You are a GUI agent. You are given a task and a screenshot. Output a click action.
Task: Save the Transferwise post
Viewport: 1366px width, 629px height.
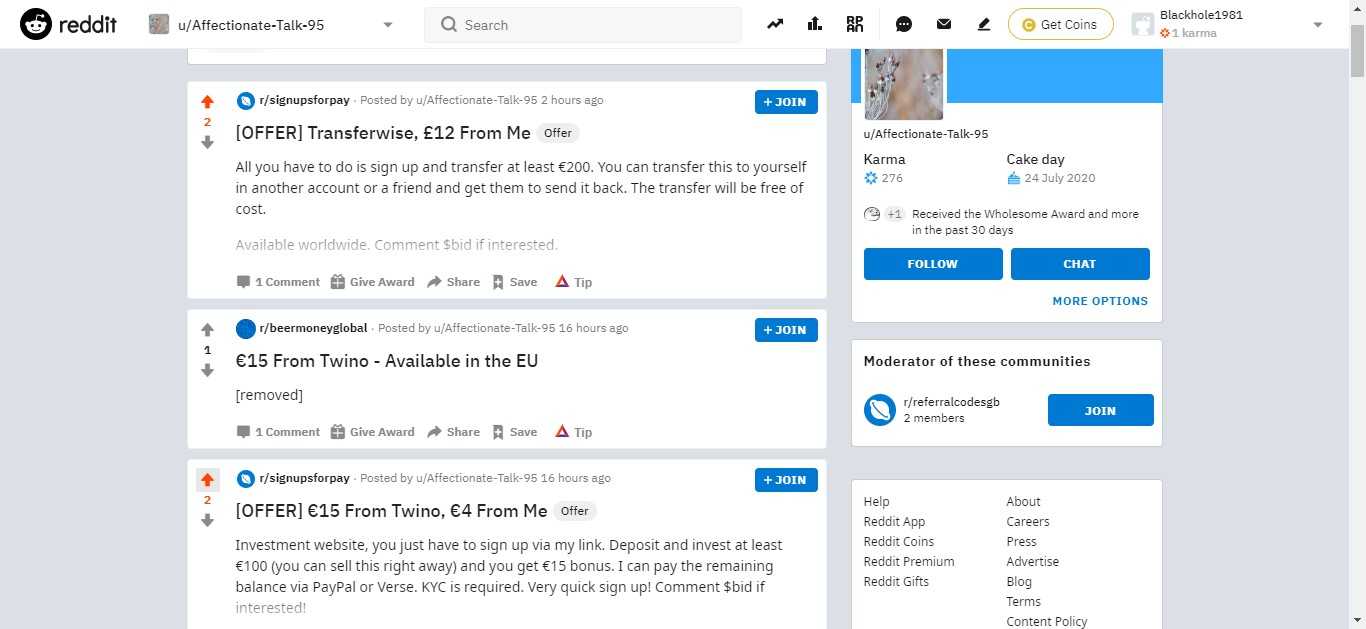click(x=514, y=282)
